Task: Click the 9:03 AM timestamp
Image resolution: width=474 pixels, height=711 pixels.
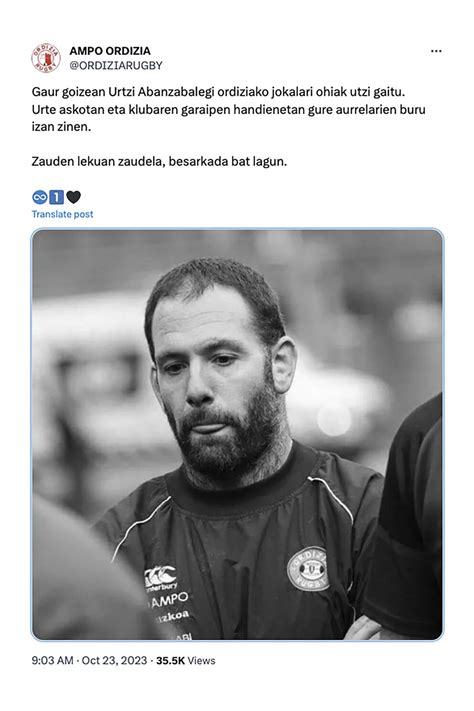Action: pos(52,661)
